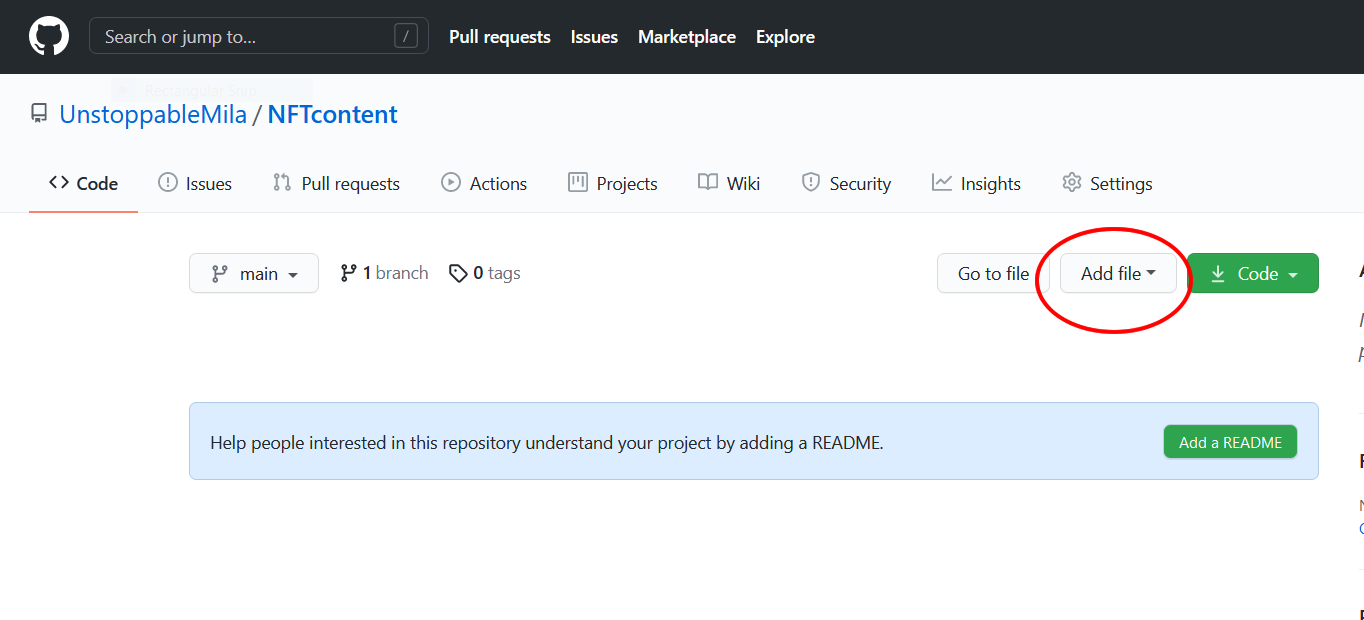The height and width of the screenshot is (620, 1364).
Task: Open the Wiki tab
Action: (x=729, y=183)
